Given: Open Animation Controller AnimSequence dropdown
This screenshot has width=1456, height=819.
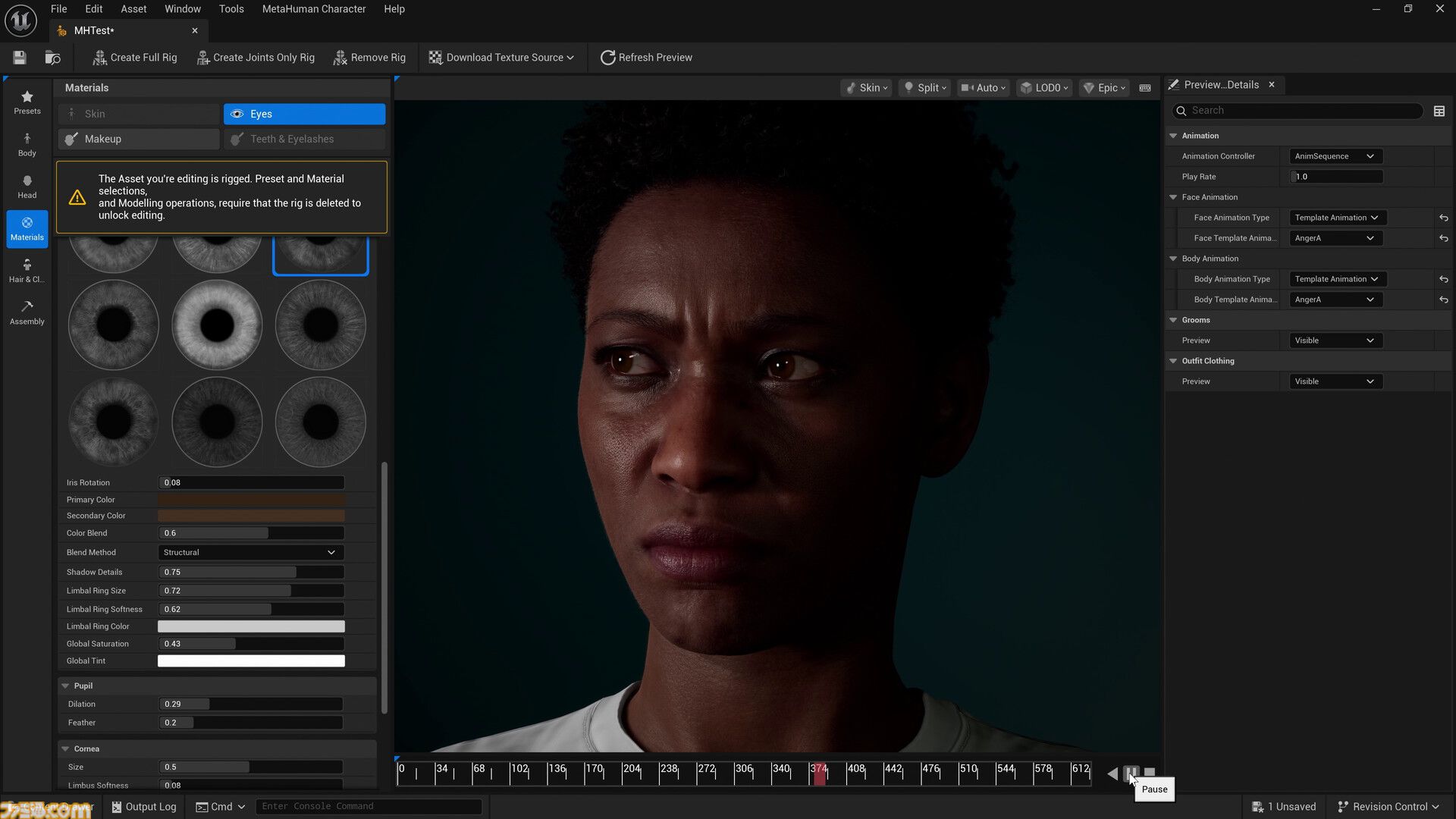Looking at the screenshot, I should coord(1335,156).
